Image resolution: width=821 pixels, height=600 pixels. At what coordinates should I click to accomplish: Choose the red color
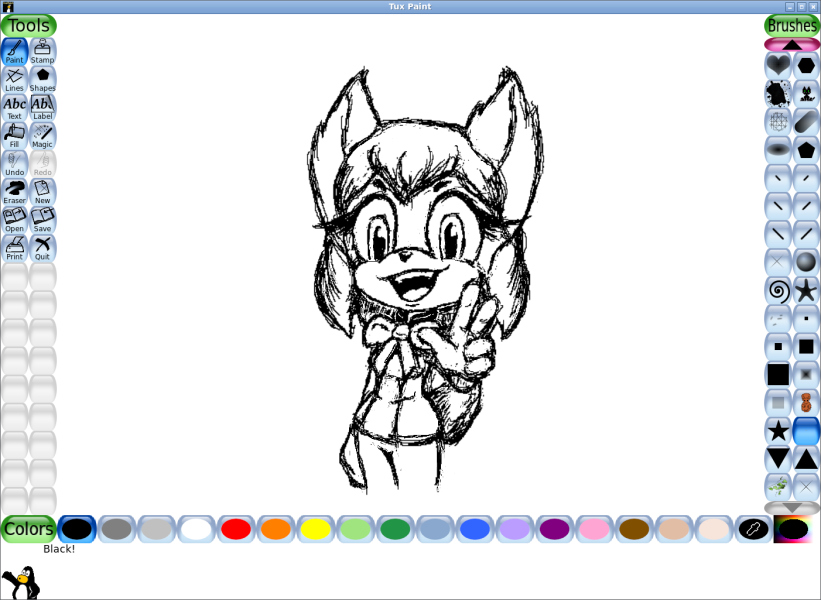tap(236, 529)
